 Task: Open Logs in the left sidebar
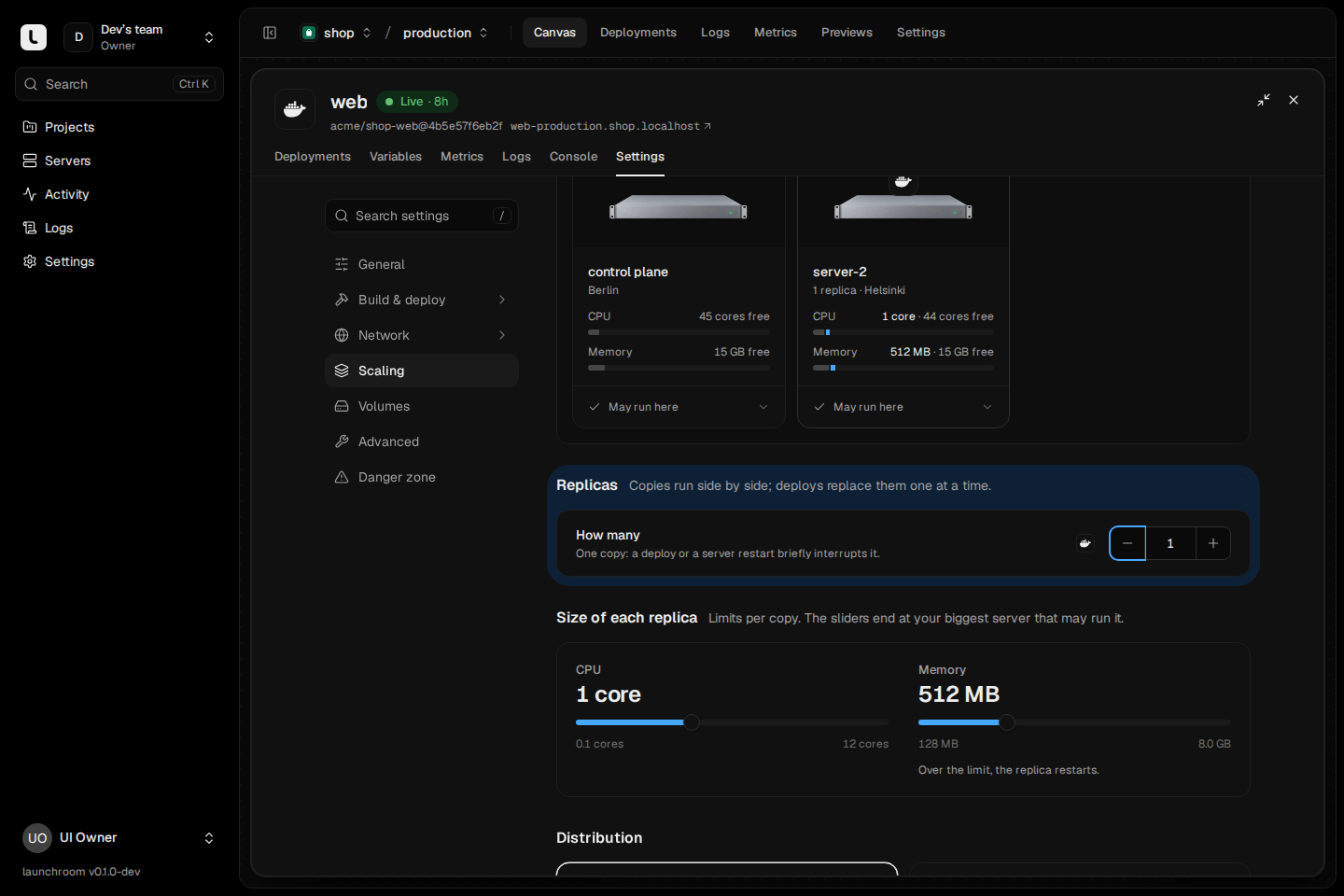(119, 228)
